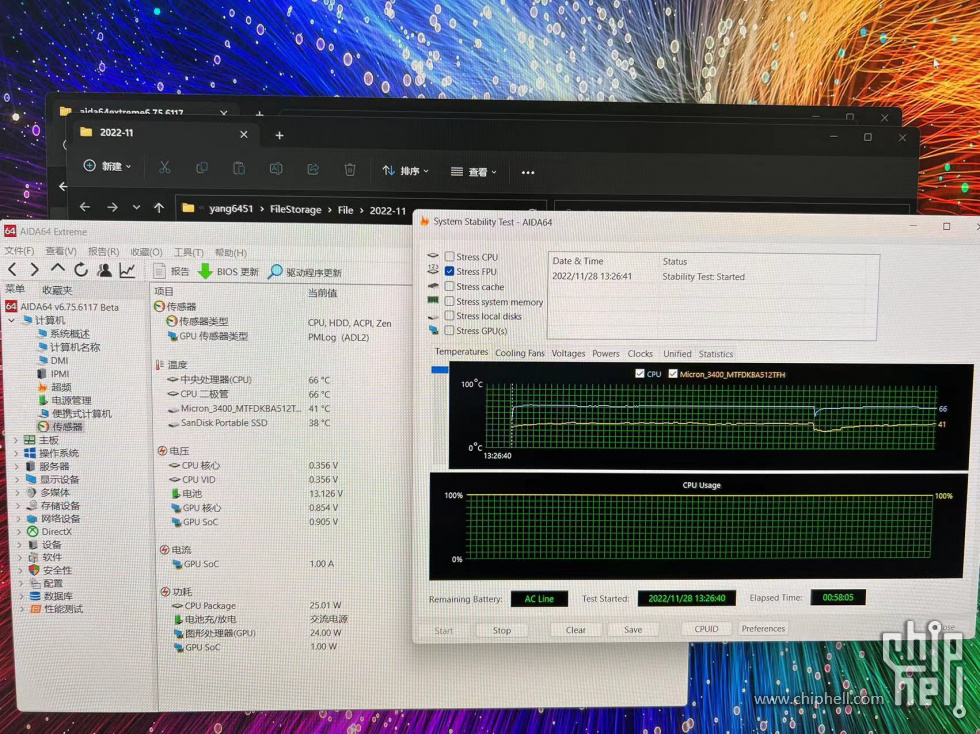Enable the Stress GPU(s) checkbox

(449, 330)
